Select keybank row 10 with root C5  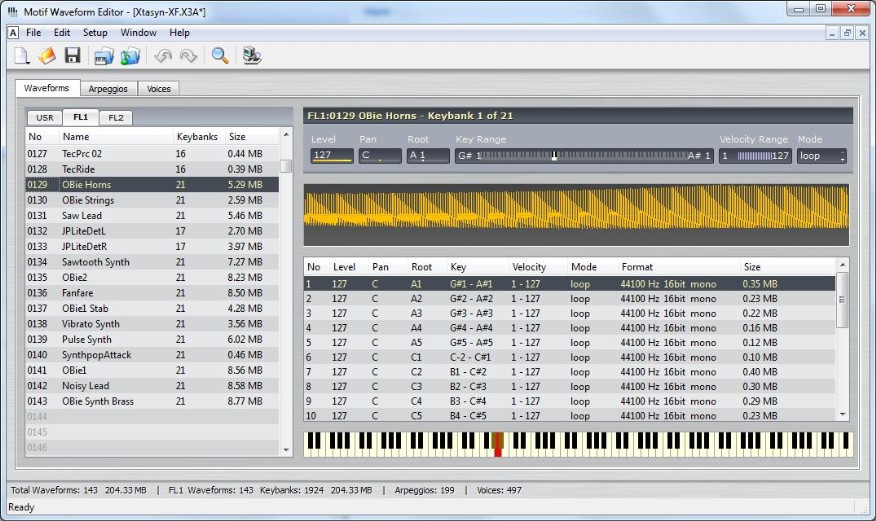tap(570, 415)
